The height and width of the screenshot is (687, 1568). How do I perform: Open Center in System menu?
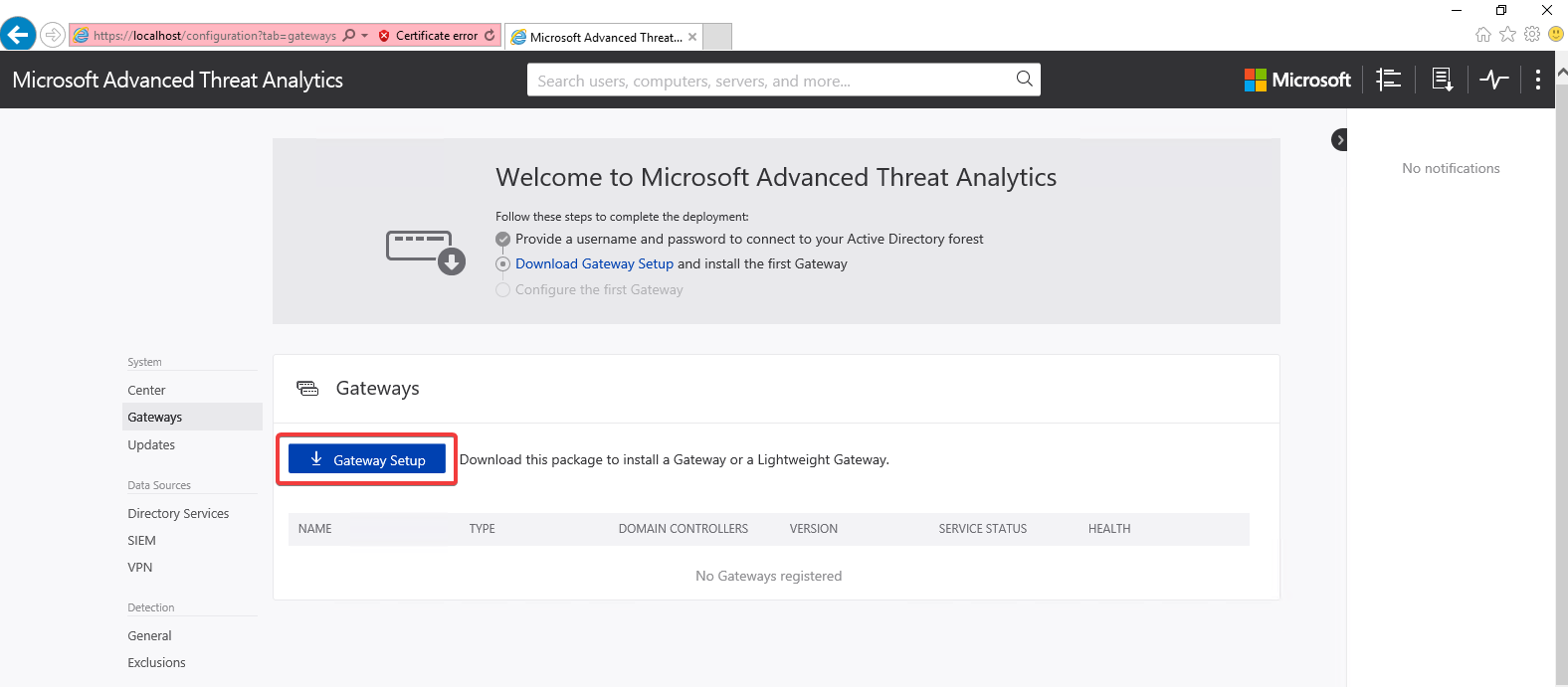(146, 391)
